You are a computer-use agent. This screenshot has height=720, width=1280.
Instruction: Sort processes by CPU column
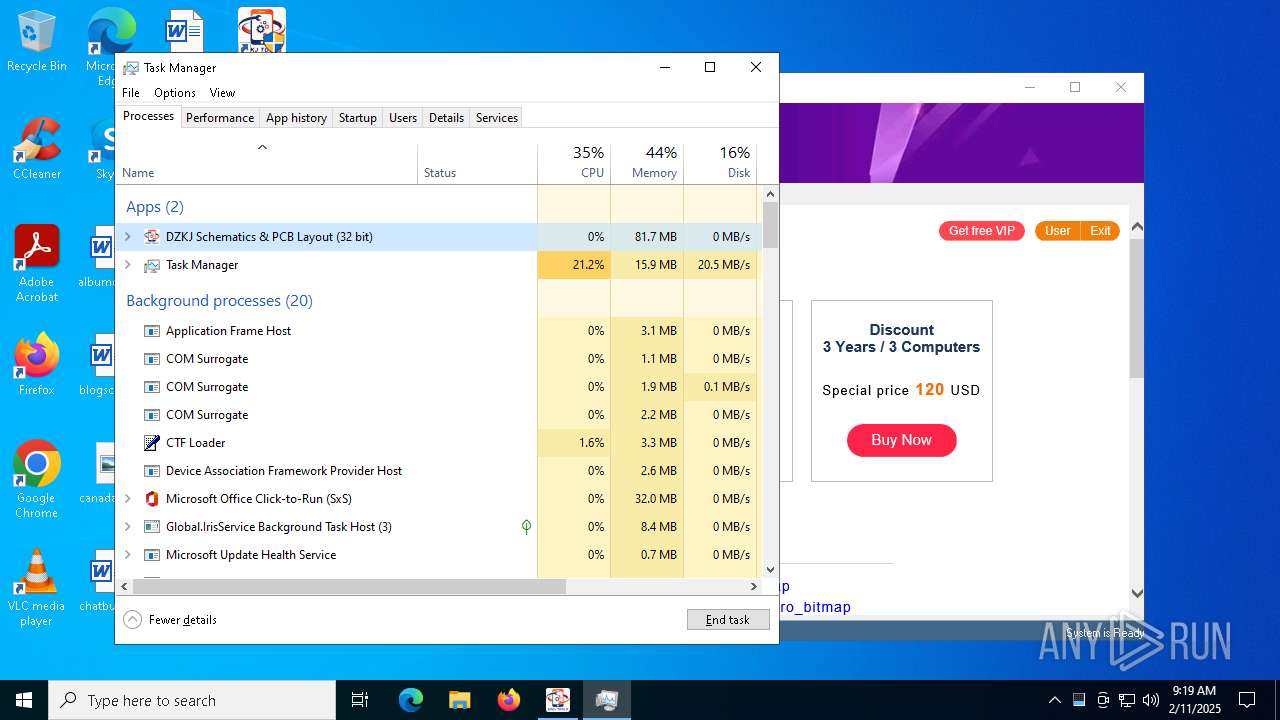pos(574,164)
